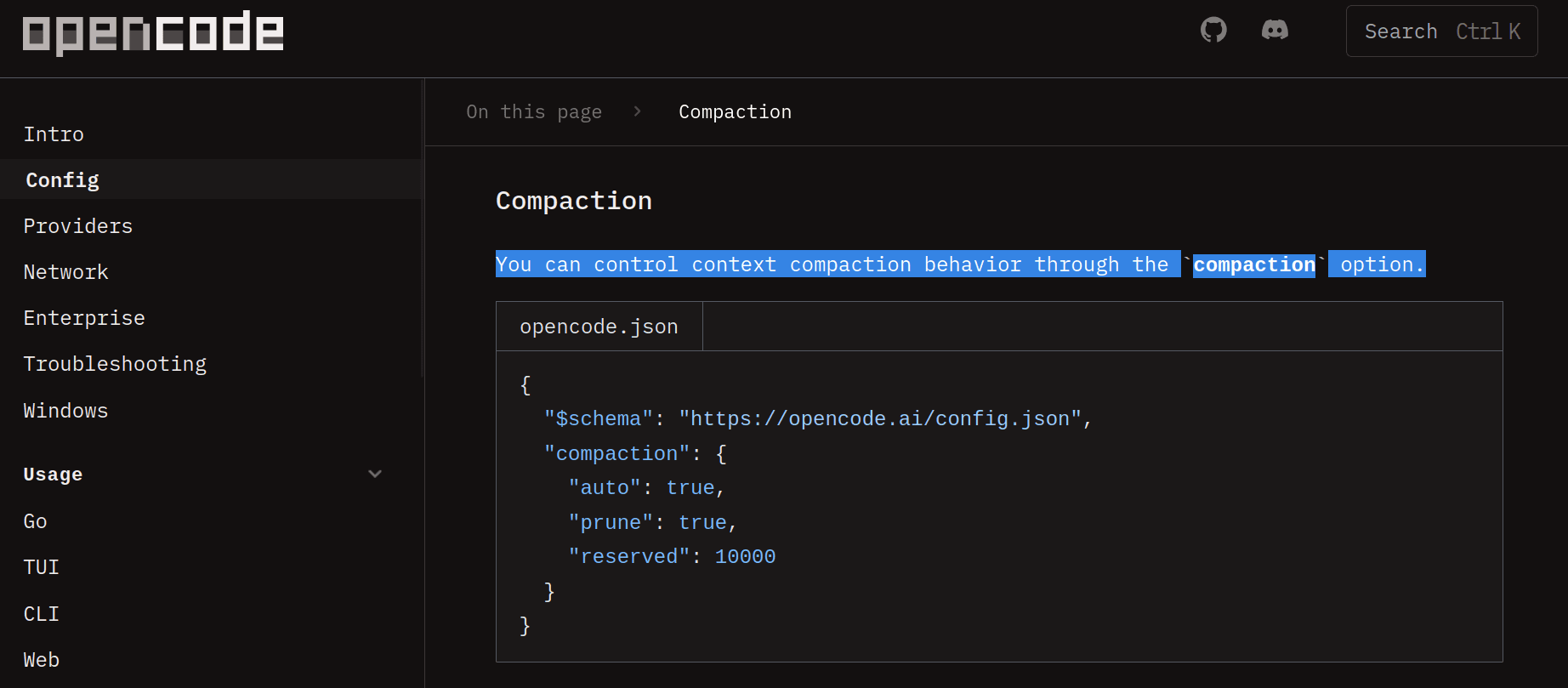Click the Compaction section heading
This screenshot has height=688, width=1568.
(574, 201)
